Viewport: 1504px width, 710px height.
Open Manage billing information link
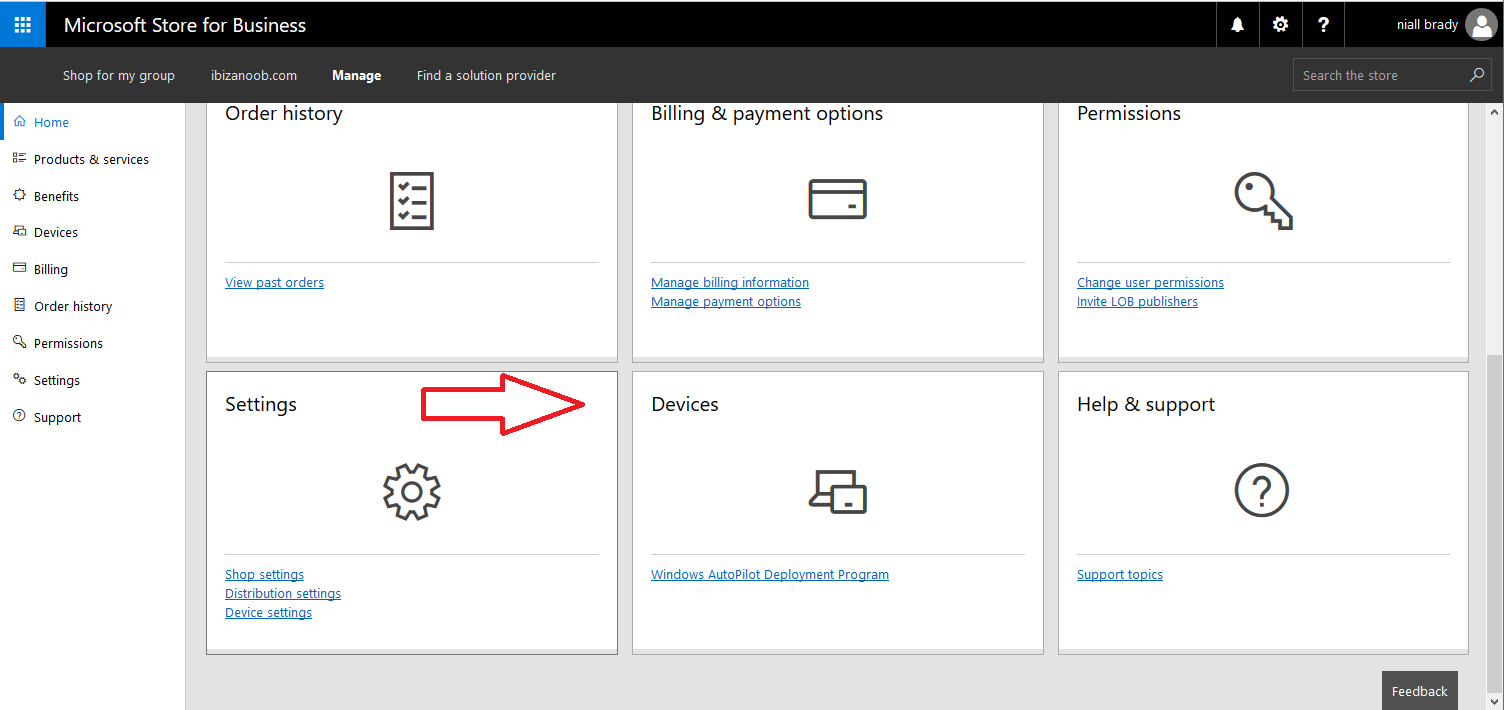[x=730, y=282]
